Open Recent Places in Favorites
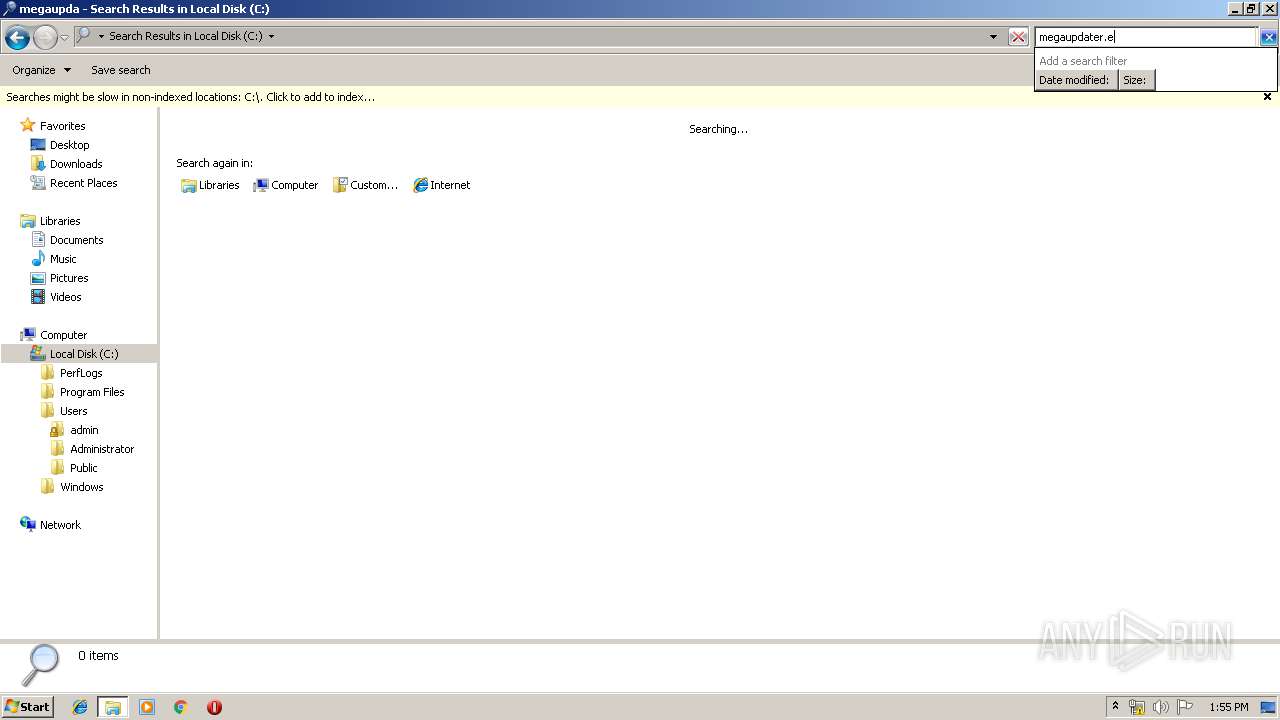This screenshot has height=720, width=1280. click(84, 183)
